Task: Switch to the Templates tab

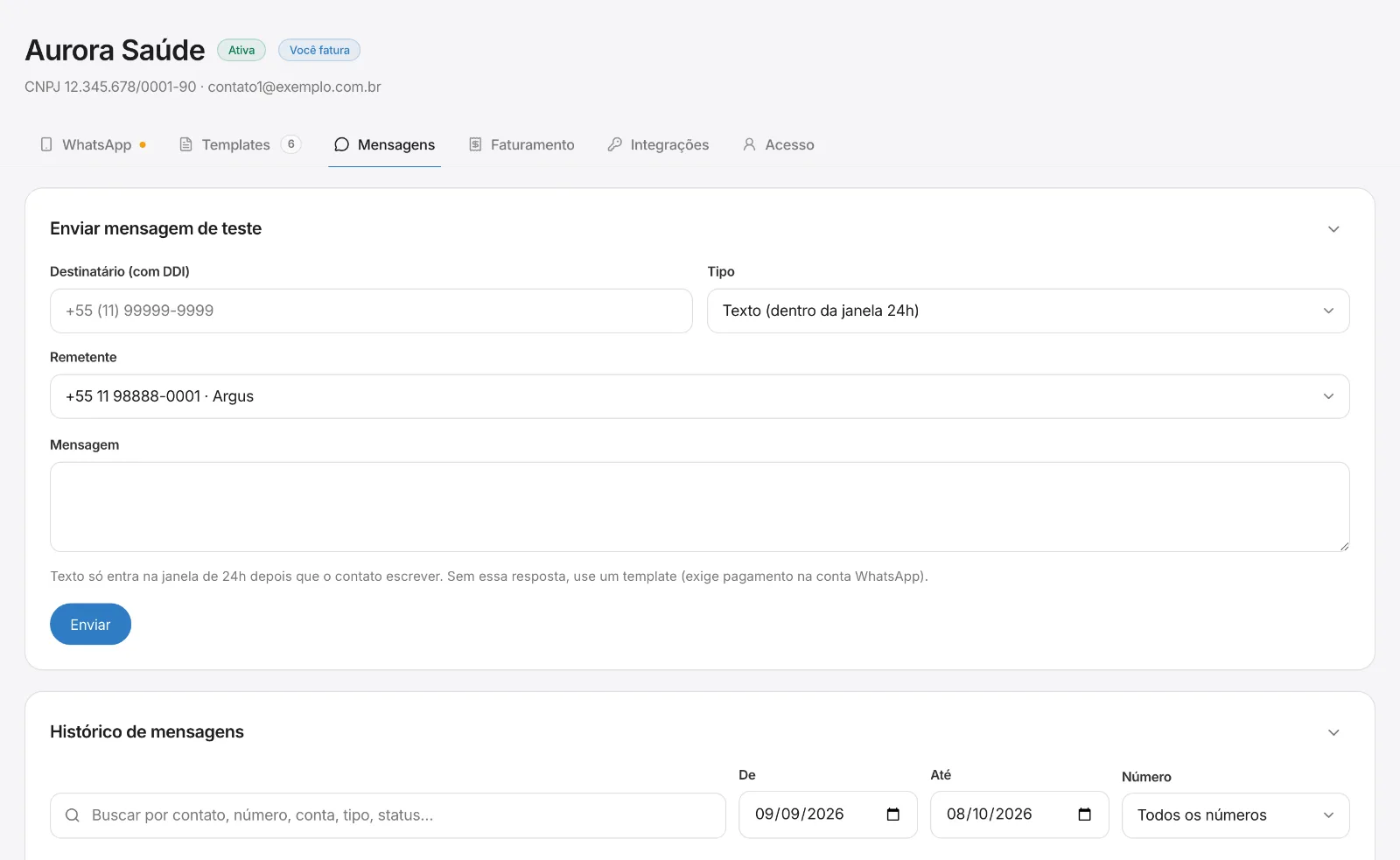Action: pos(240,144)
